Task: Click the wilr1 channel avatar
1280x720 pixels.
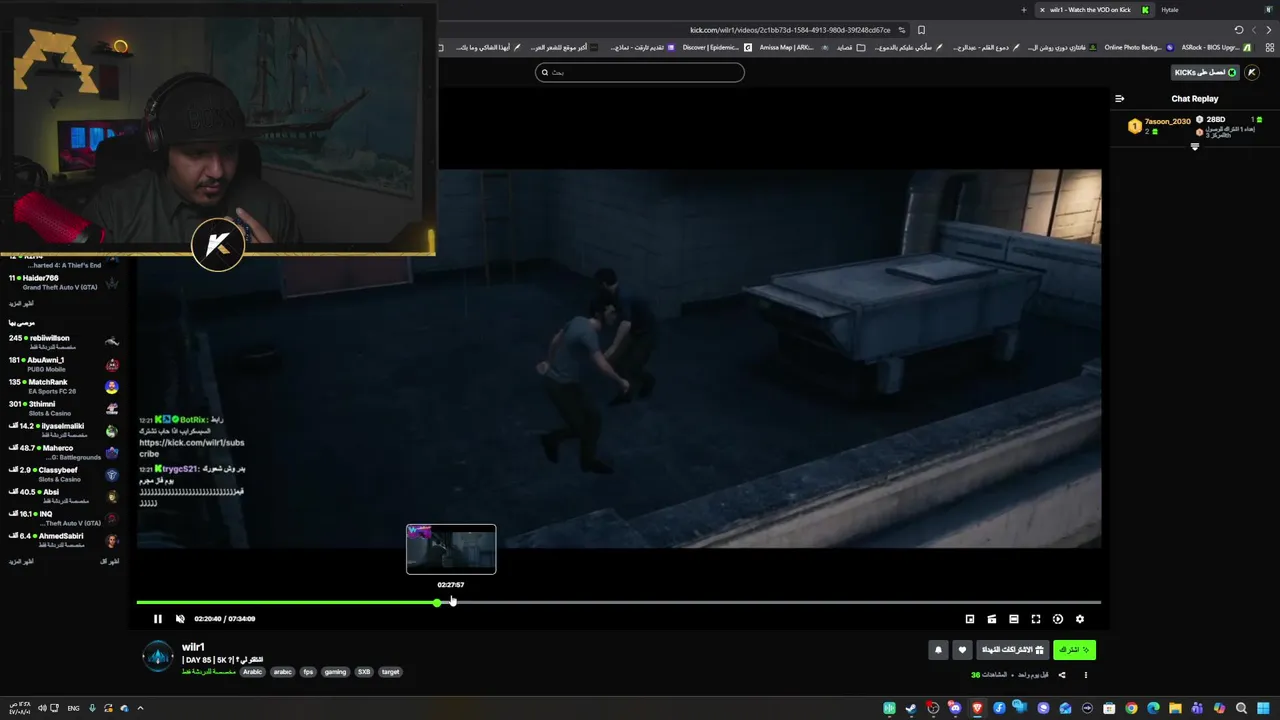Action: (158, 657)
